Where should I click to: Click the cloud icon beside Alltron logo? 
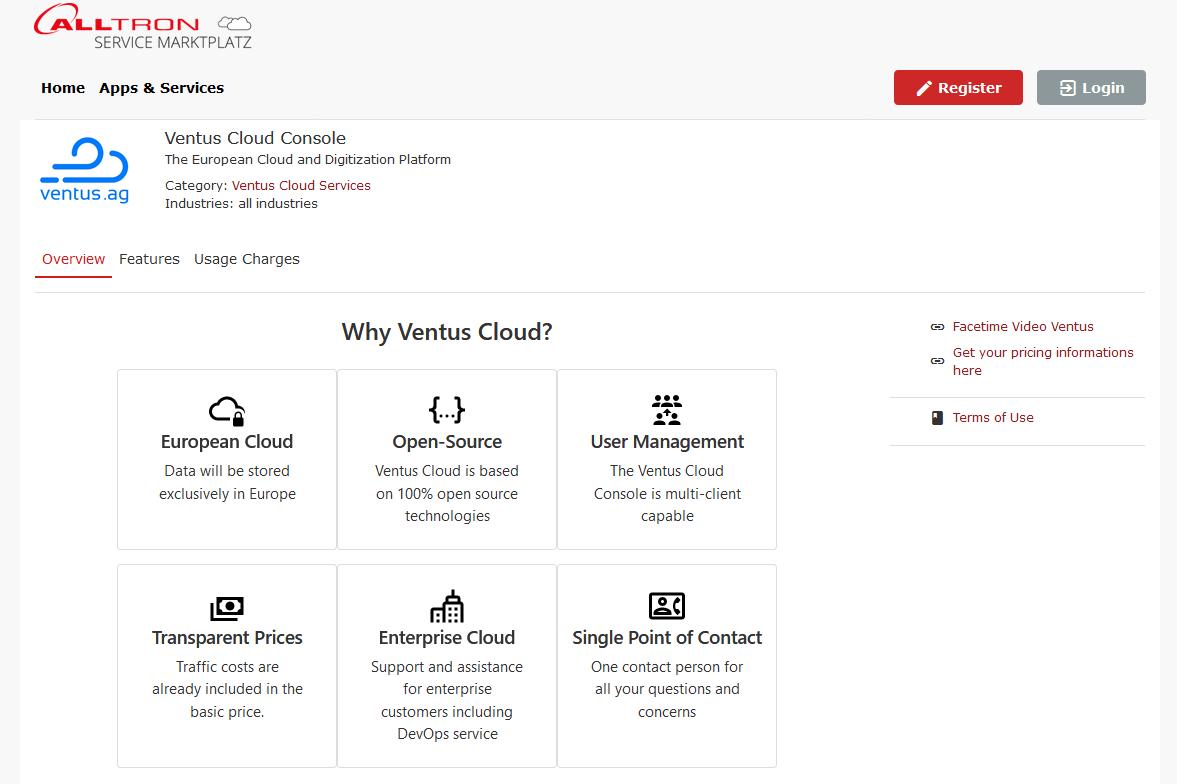click(x=234, y=23)
